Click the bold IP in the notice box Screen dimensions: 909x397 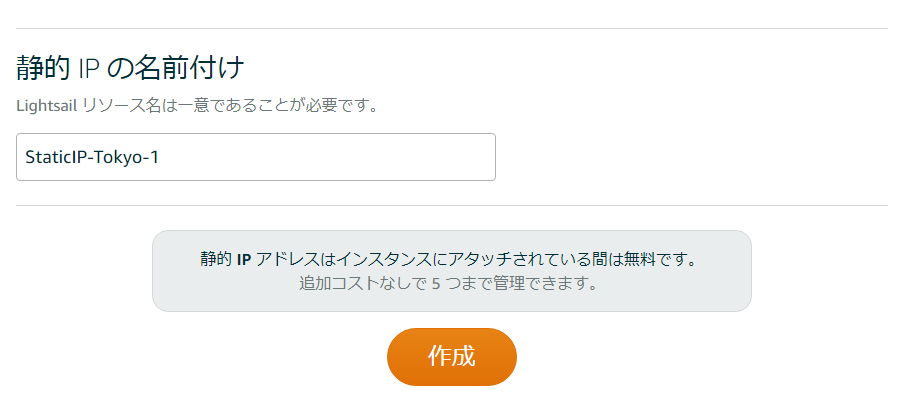243,260
